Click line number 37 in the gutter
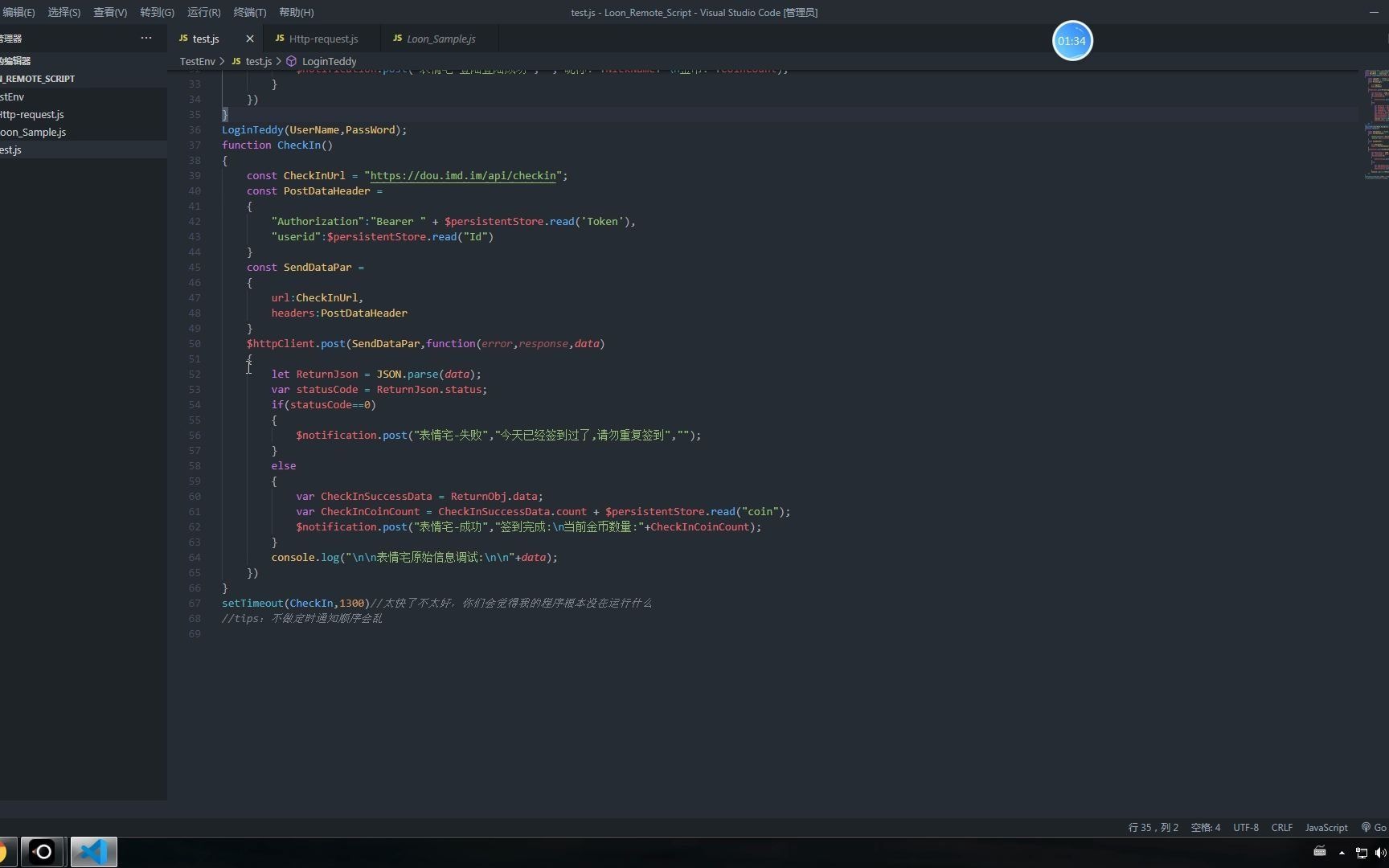This screenshot has width=1389, height=868. (x=195, y=145)
